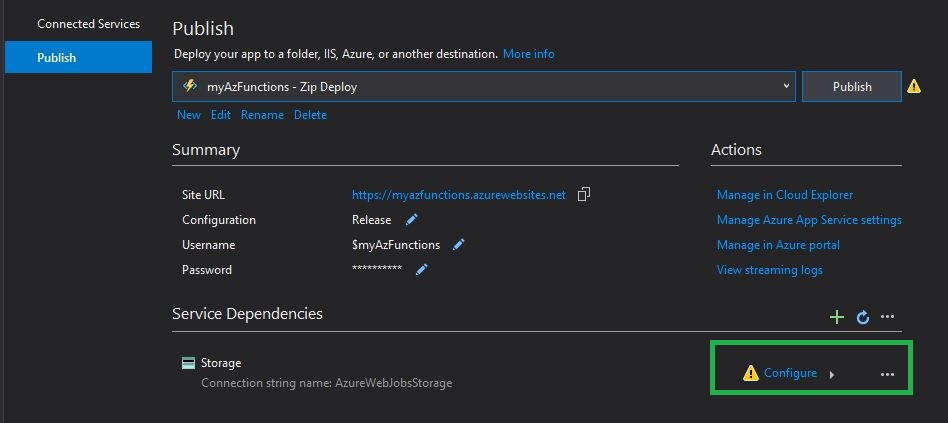Rename the publish profile
Screen dimensions: 948x423
262,115
